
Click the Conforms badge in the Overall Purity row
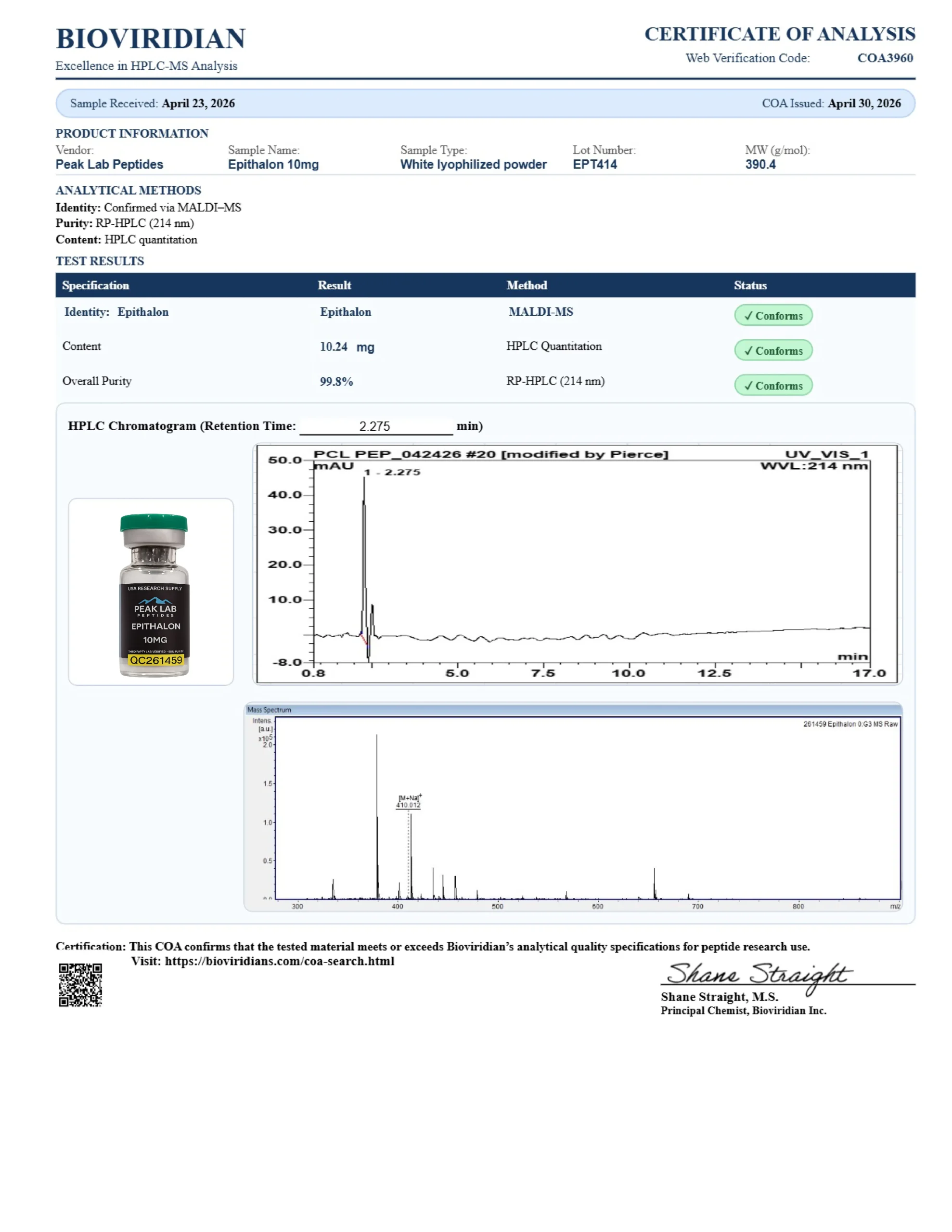pyautogui.click(x=773, y=385)
